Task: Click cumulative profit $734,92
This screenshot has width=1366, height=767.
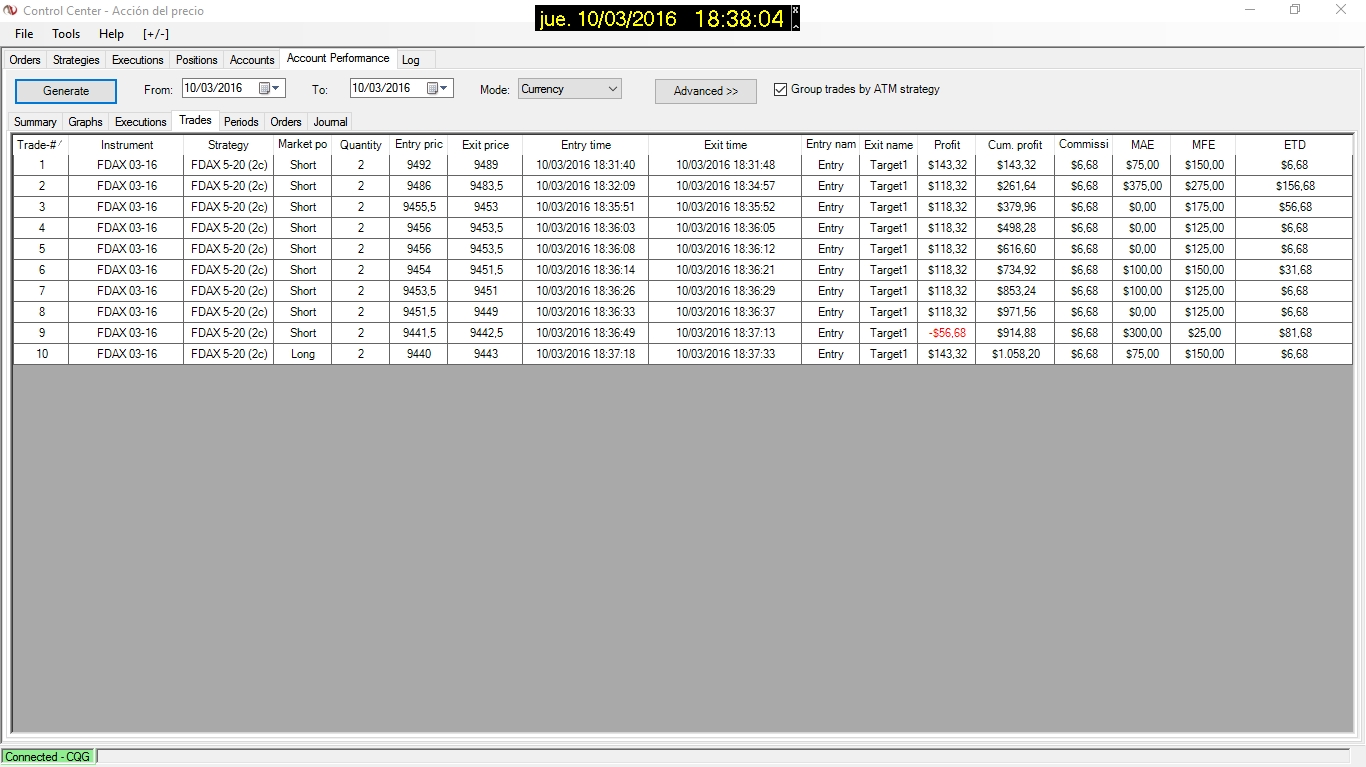Action: point(1015,270)
